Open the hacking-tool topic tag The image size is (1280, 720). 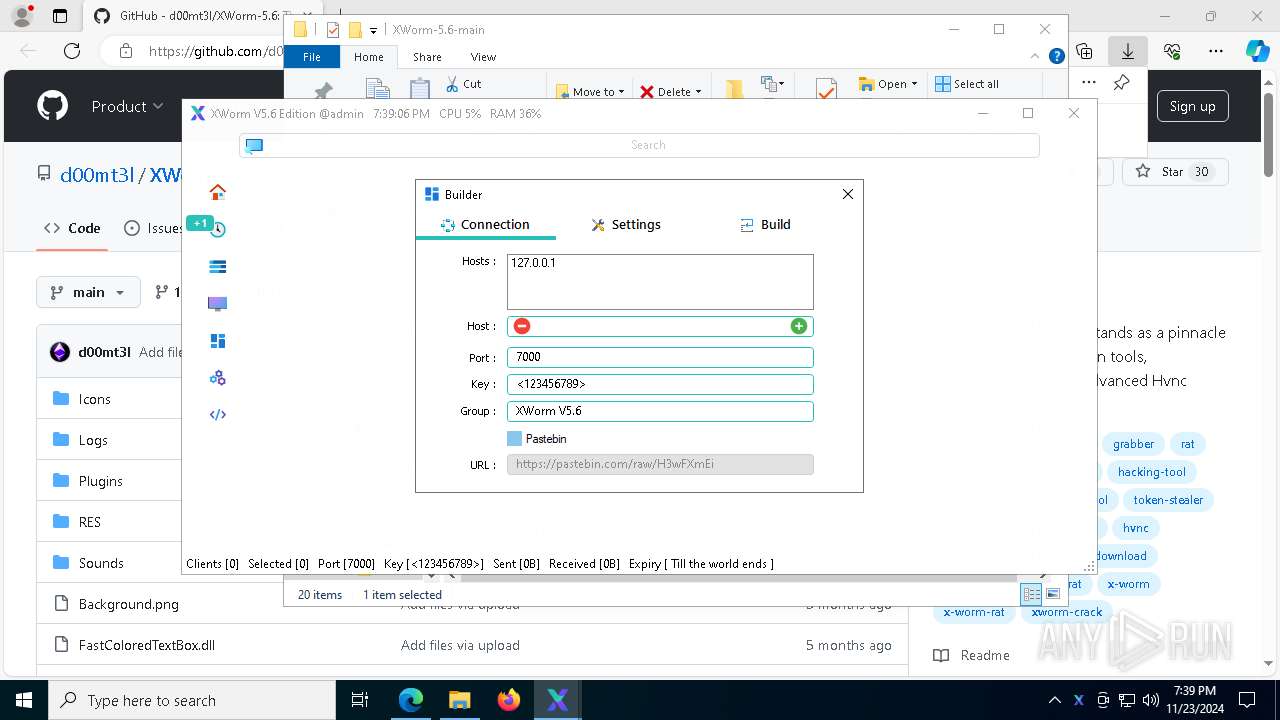click(1152, 472)
